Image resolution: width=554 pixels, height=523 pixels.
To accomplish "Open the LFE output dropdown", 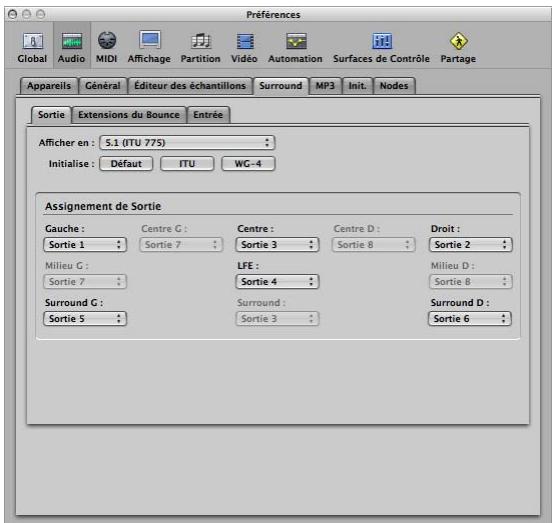I will (277, 282).
